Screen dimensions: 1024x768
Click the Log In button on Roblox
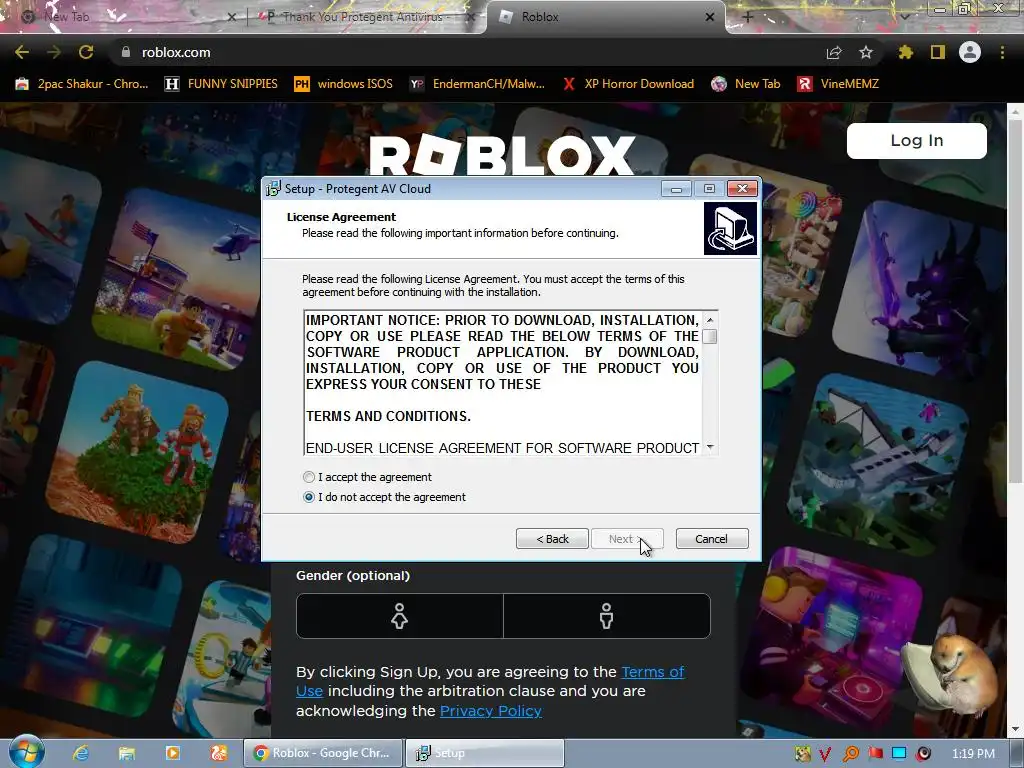point(916,140)
